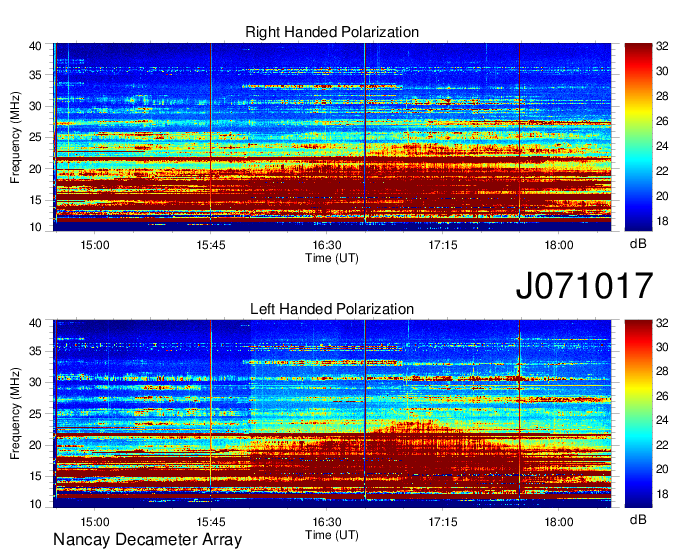Click 15 MHz frequency tick on Right Handed plot

click(35, 200)
